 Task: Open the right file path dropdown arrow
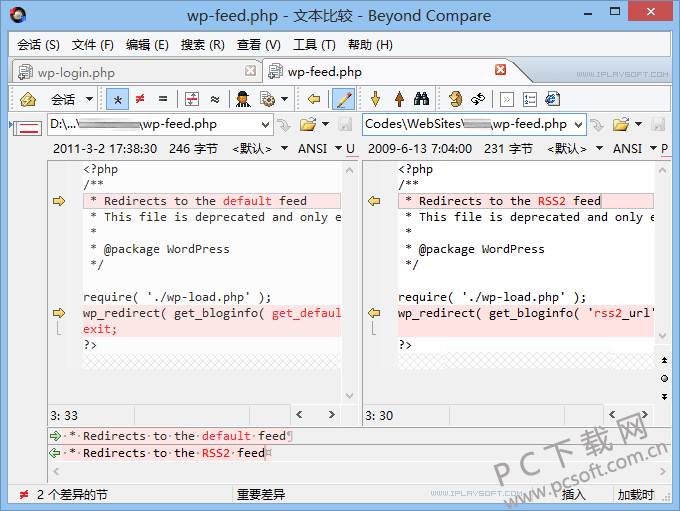tap(579, 125)
